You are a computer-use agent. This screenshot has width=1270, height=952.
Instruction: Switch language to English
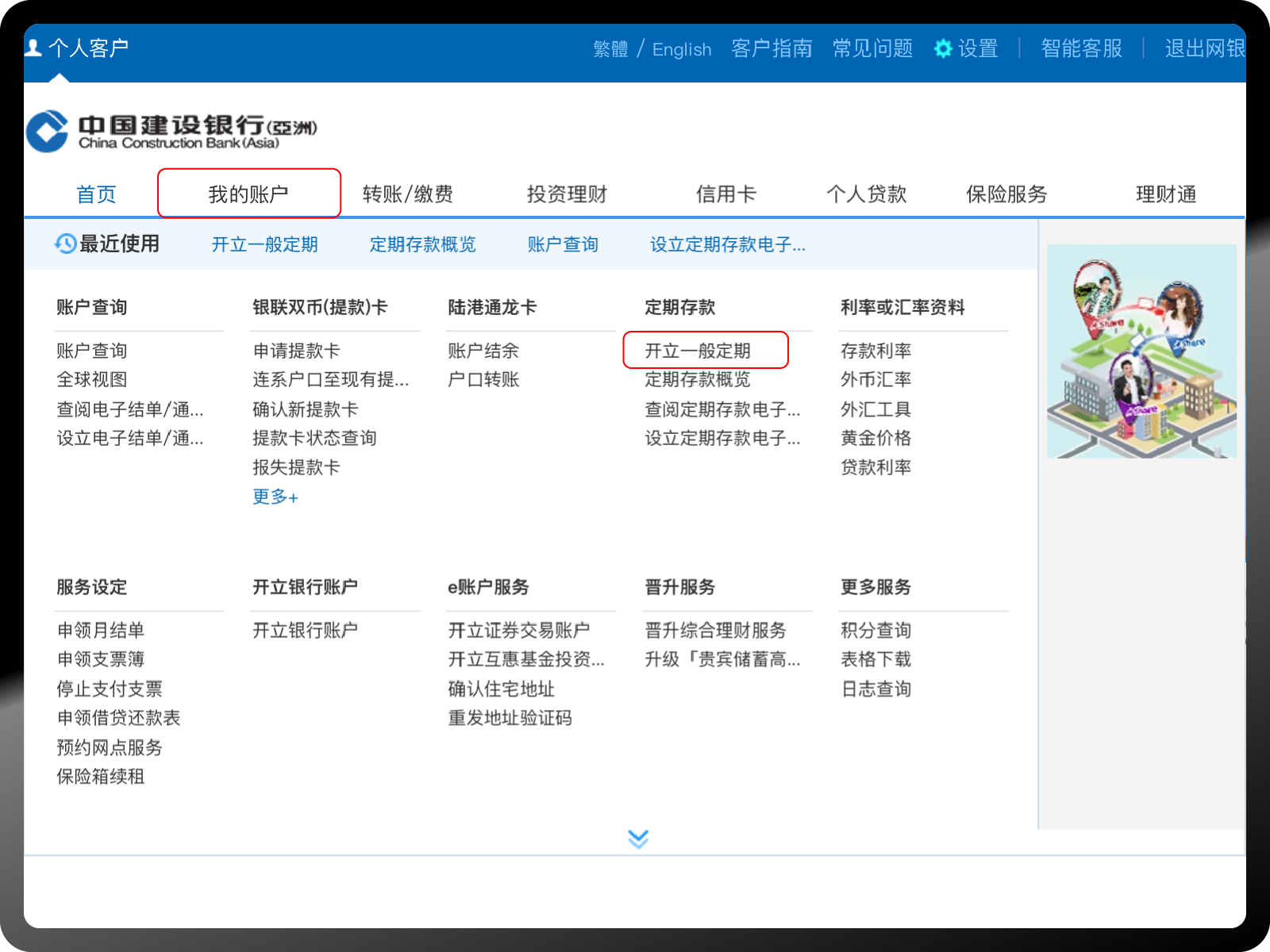click(x=681, y=49)
